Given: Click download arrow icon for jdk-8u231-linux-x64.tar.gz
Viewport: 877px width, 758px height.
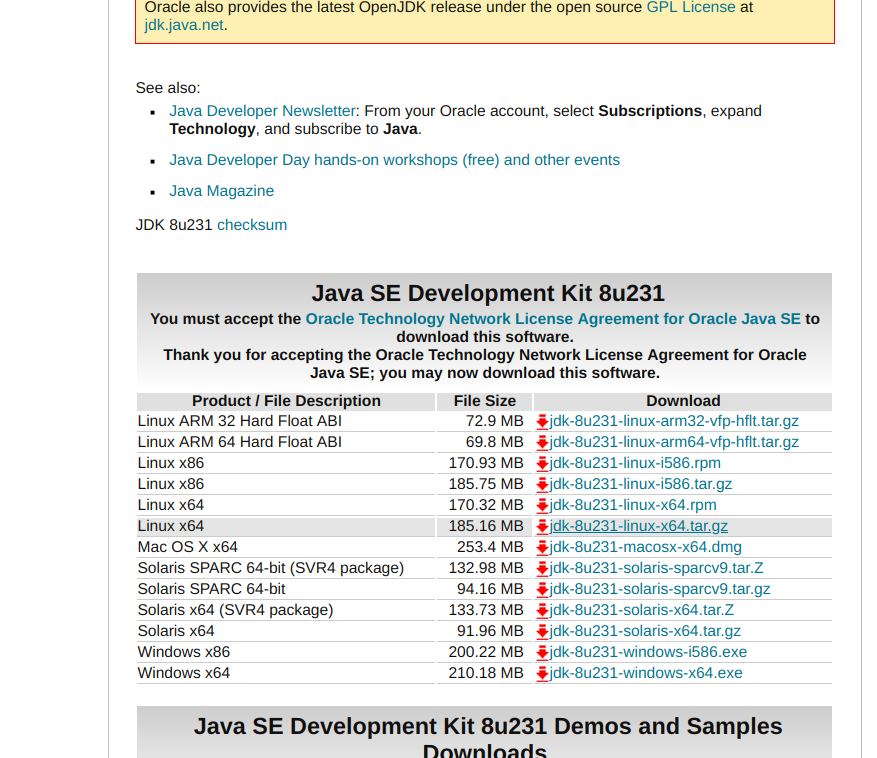Looking at the screenshot, I should tap(542, 526).
